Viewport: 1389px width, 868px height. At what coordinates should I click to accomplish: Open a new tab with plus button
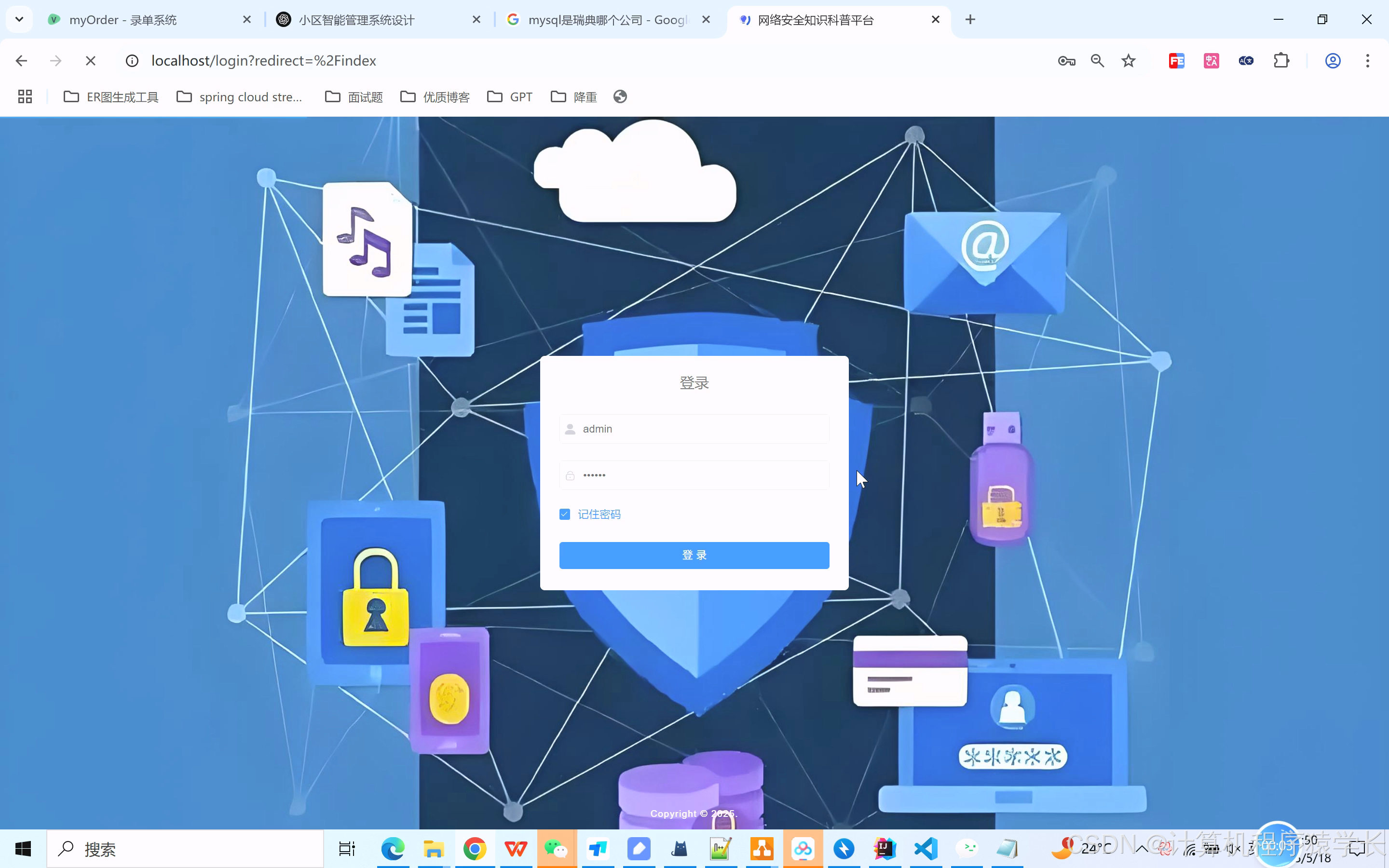tap(970, 19)
